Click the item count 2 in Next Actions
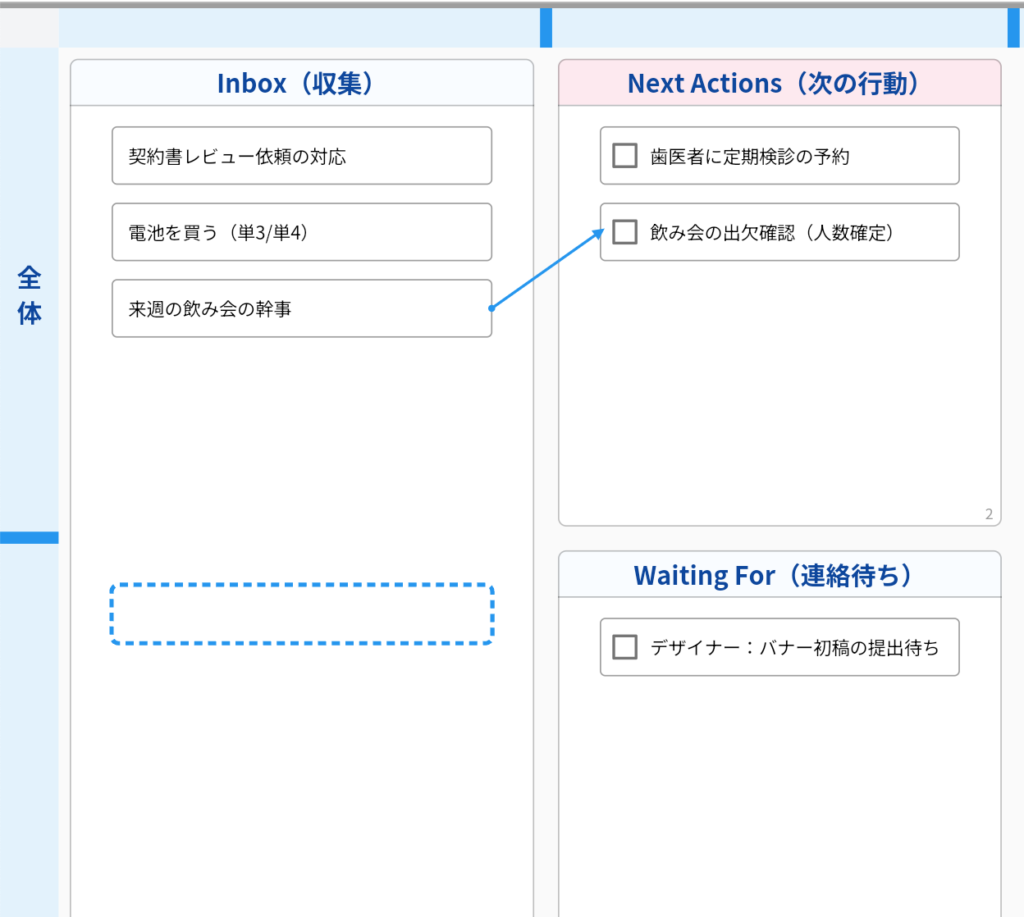Screen dimensions: 1024x917 pyautogui.click(x=988, y=514)
